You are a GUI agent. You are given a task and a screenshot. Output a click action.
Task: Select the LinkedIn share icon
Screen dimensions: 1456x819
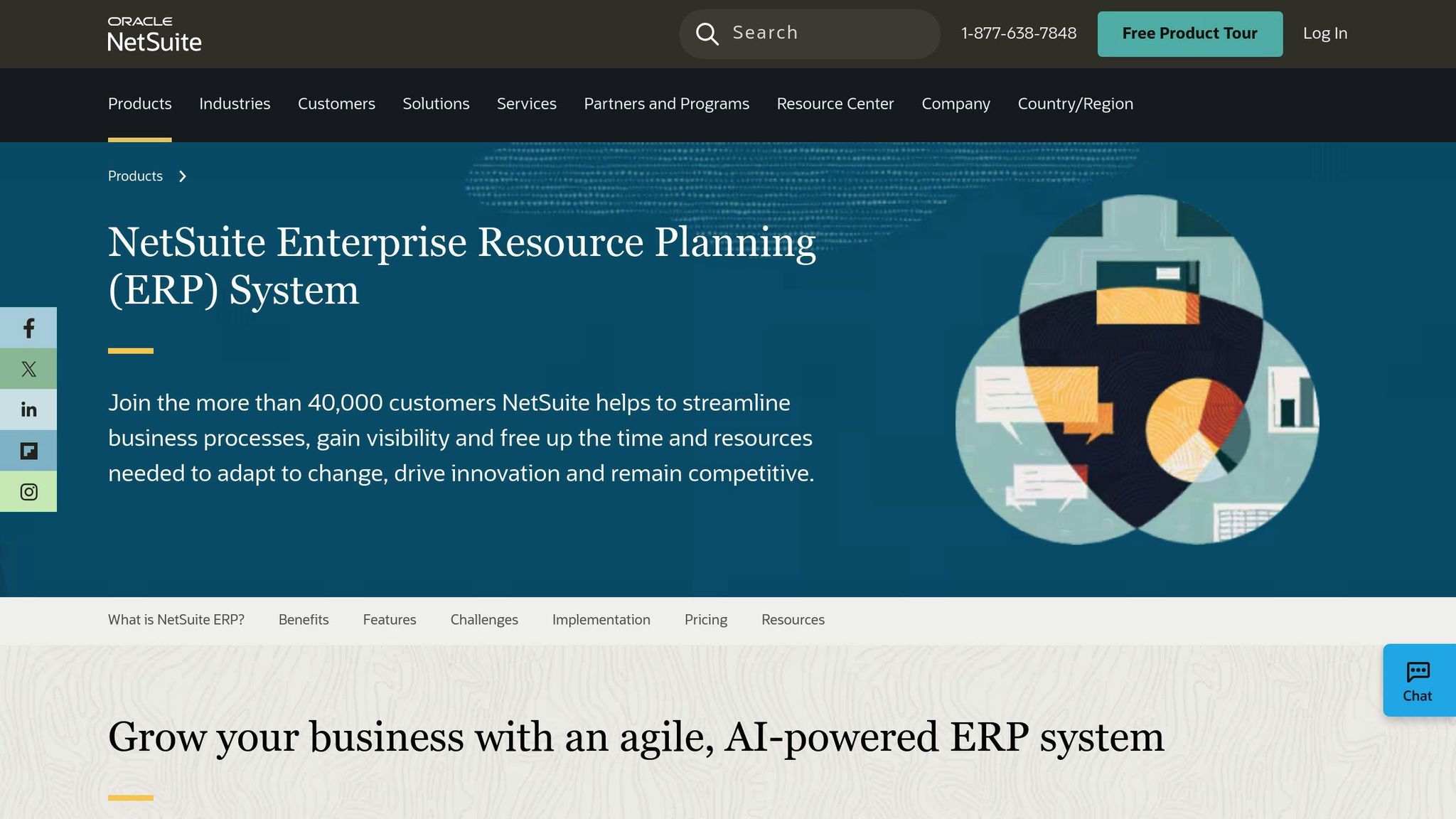[x=28, y=409]
